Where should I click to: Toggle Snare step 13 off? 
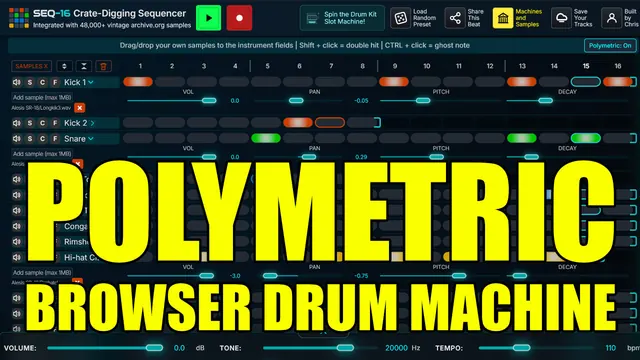click(522, 138)
